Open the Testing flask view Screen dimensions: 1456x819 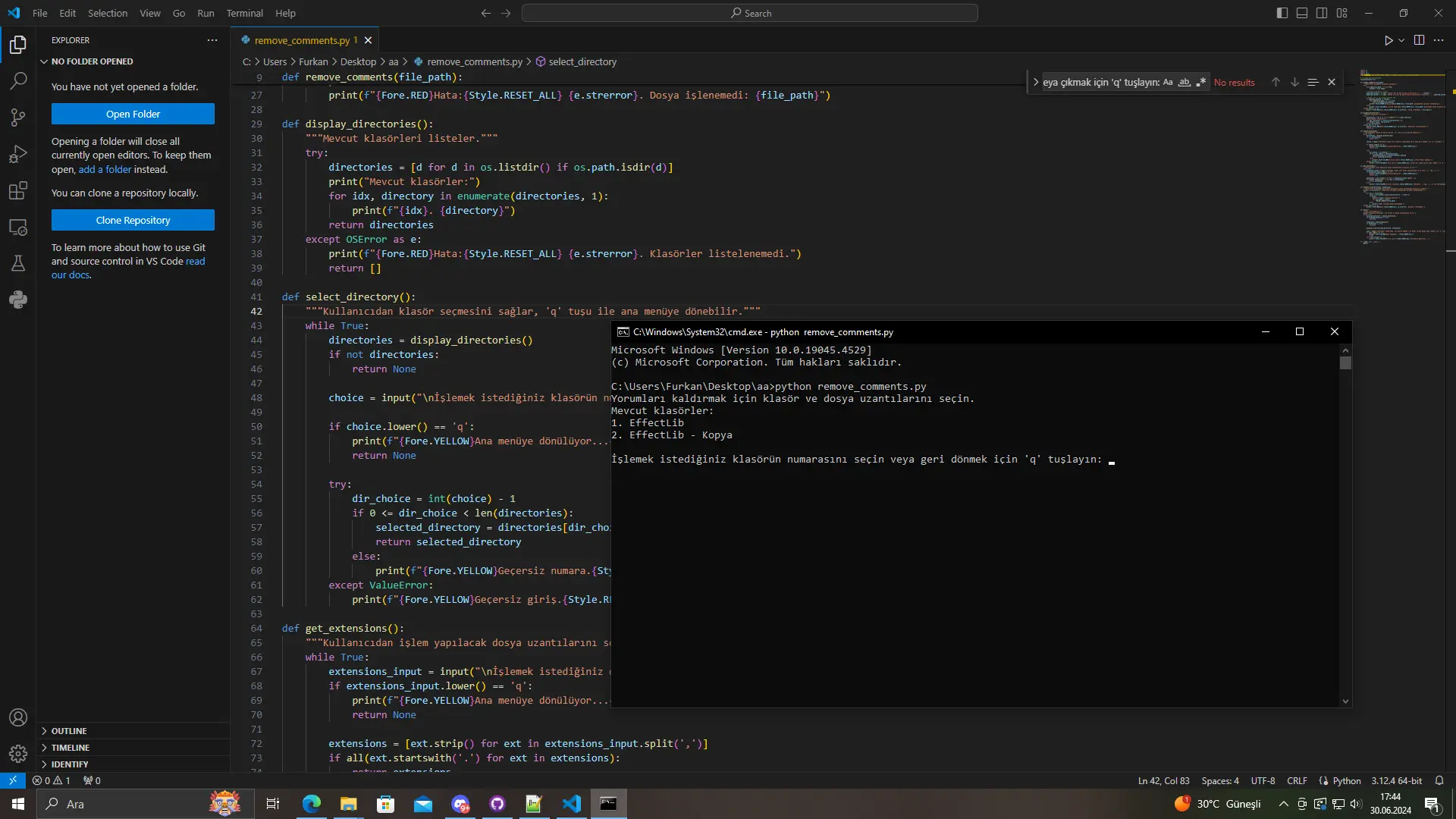click(18, 263)
